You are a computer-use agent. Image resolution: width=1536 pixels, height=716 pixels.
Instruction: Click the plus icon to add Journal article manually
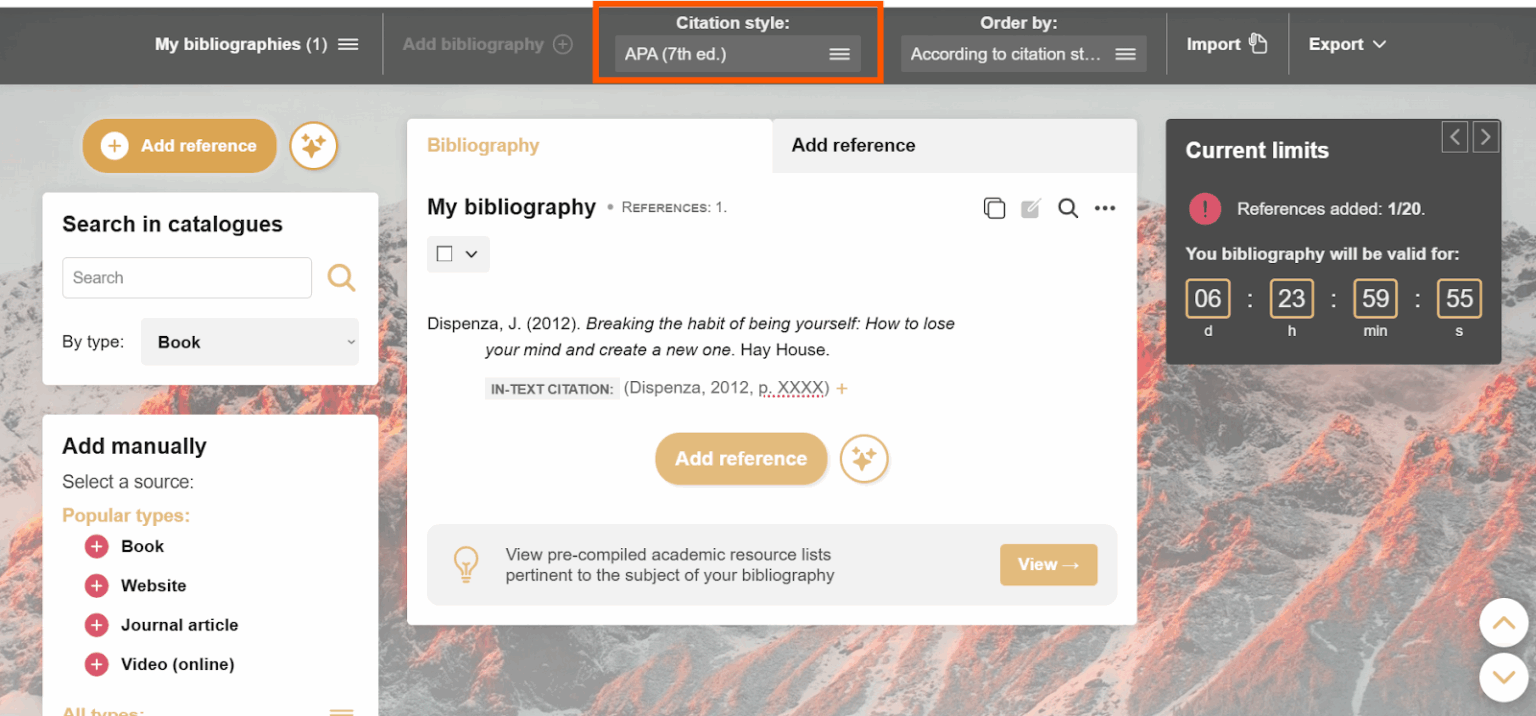(96, 624)
